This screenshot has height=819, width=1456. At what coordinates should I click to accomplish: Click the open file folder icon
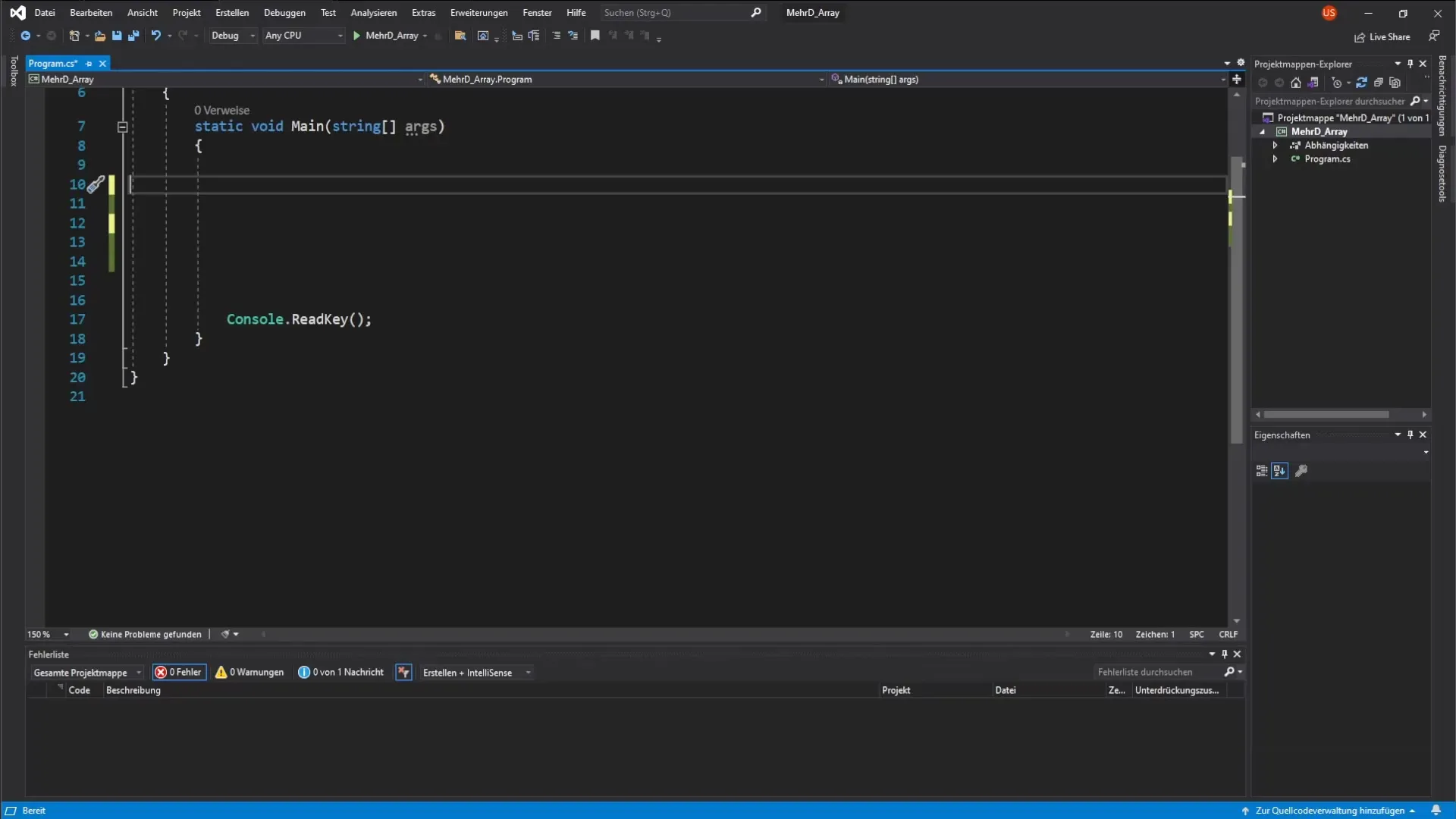[x=99, y=36]
